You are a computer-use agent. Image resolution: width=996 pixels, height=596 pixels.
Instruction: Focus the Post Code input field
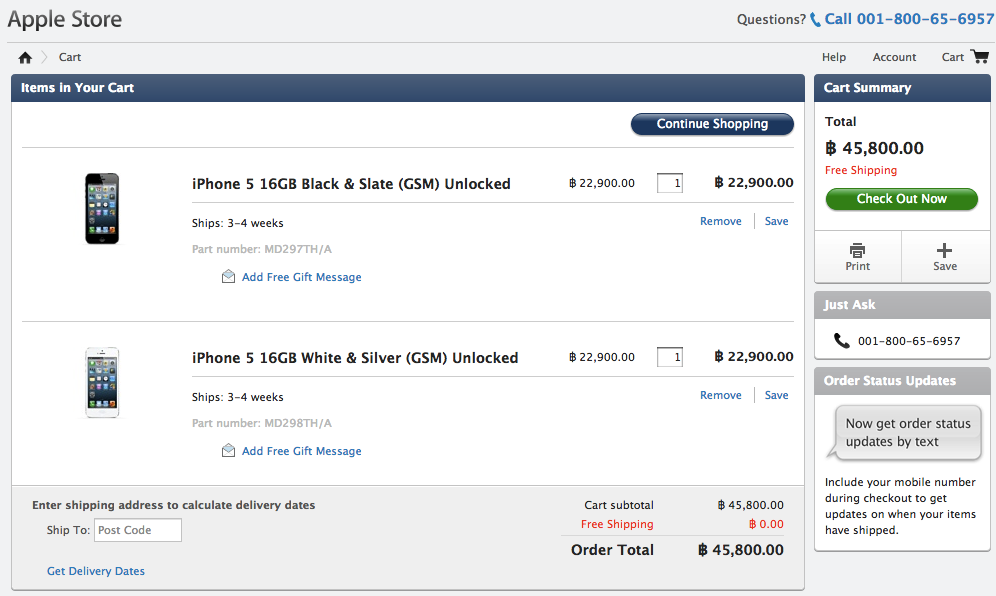[x=138, y=530]
